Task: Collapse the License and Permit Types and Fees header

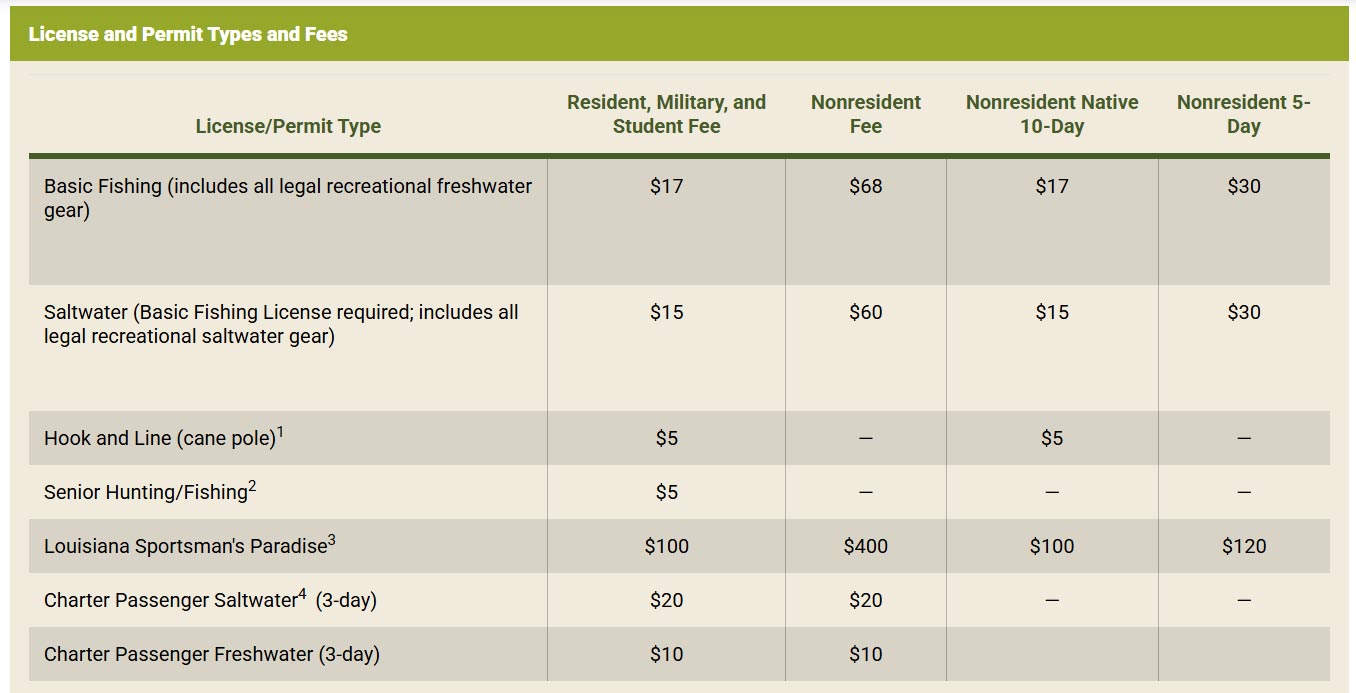Action: point(188,34)
